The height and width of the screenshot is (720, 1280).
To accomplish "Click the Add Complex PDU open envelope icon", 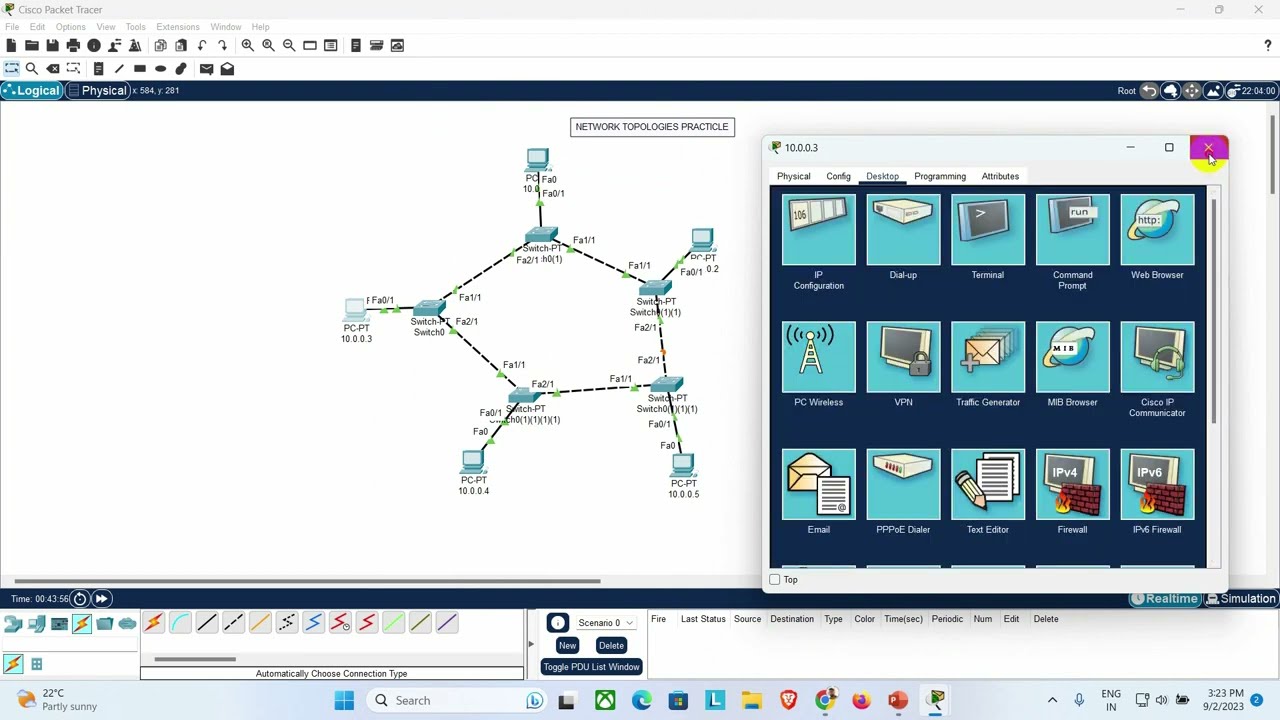I will click(x=227, y=69).
